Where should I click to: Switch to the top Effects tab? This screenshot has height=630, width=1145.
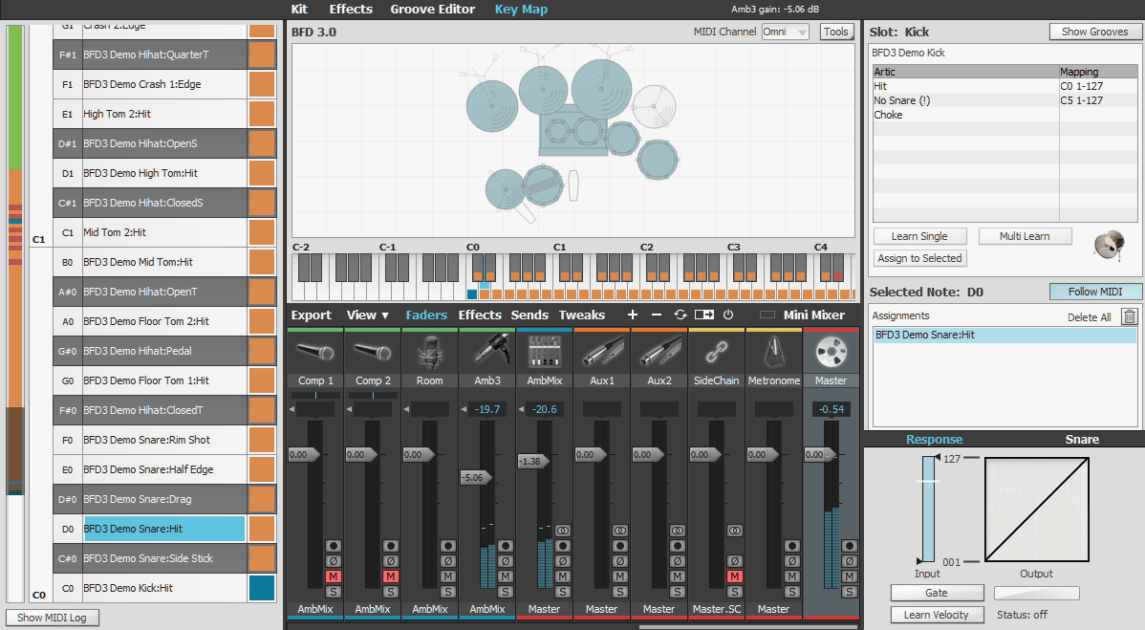[351, 9]
